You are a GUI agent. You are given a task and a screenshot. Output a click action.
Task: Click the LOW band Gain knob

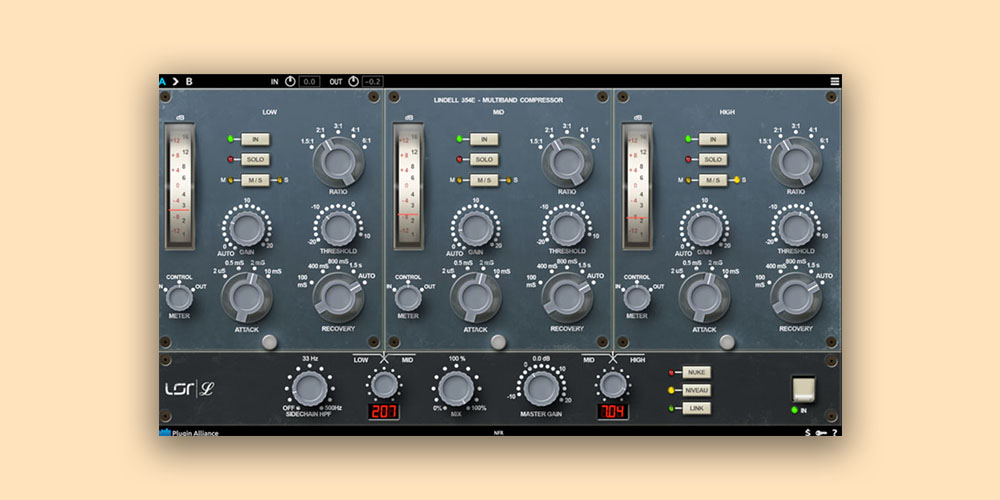click(x=246, y=228)
